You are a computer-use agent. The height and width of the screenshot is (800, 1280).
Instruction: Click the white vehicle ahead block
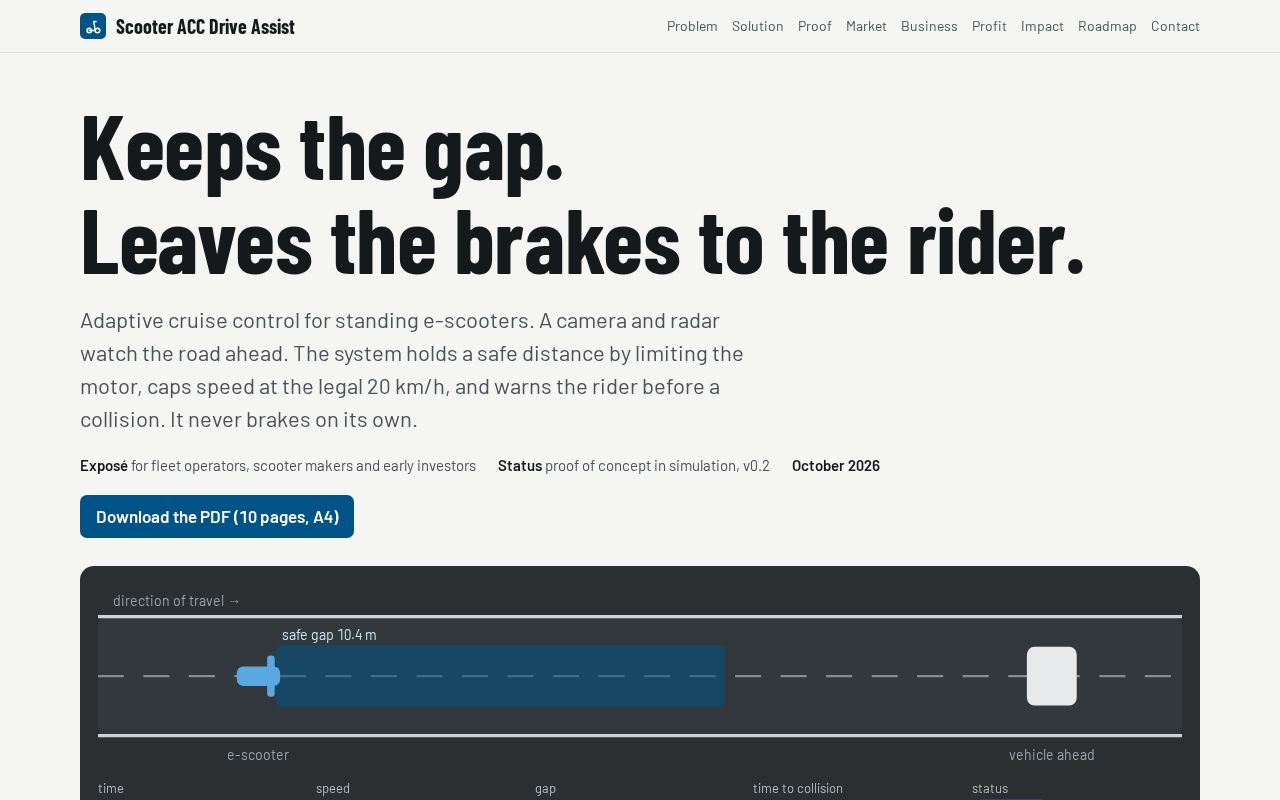click(x=1052, y=676)
